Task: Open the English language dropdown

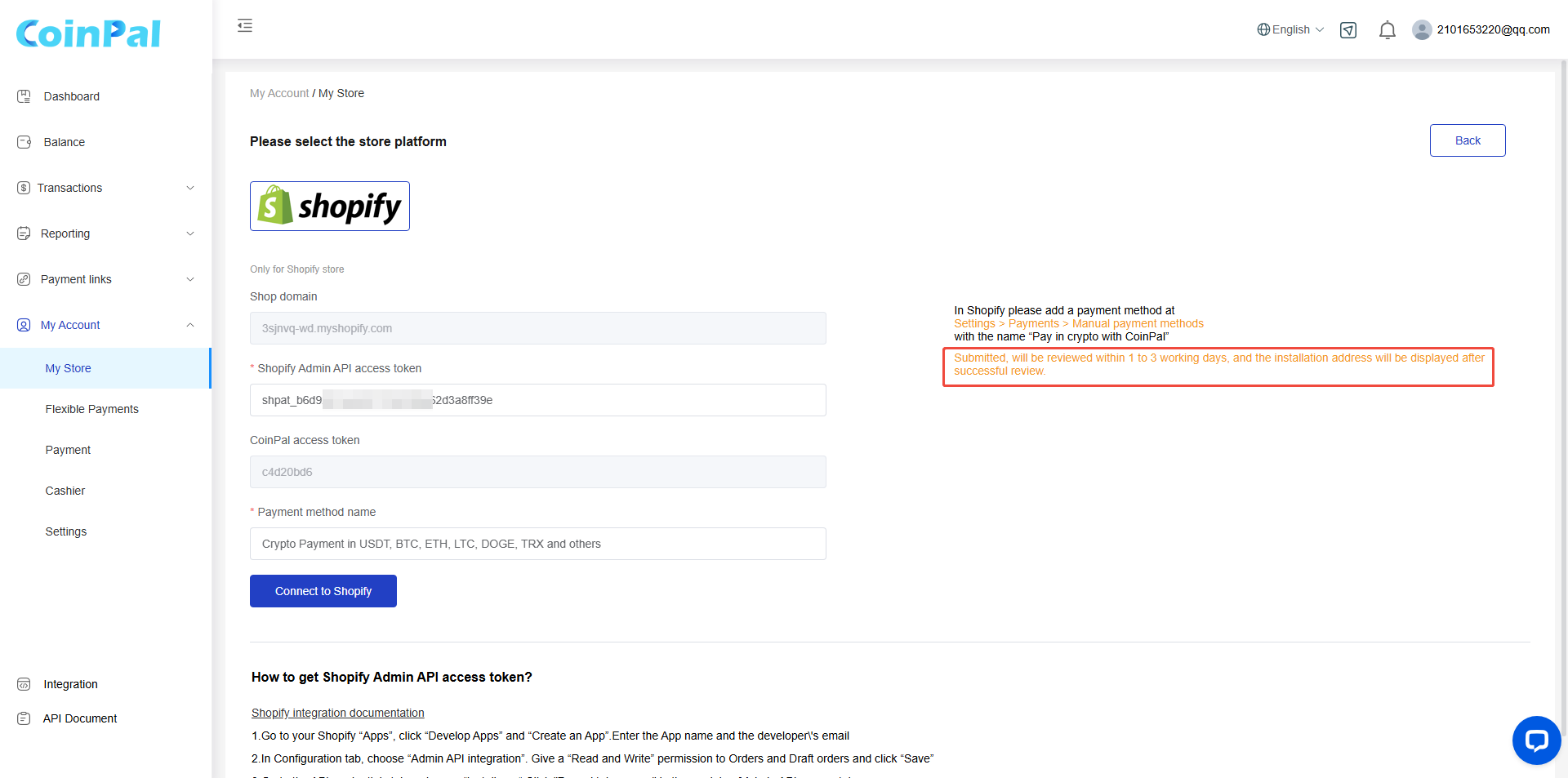Action: (x=1290, y=30)
